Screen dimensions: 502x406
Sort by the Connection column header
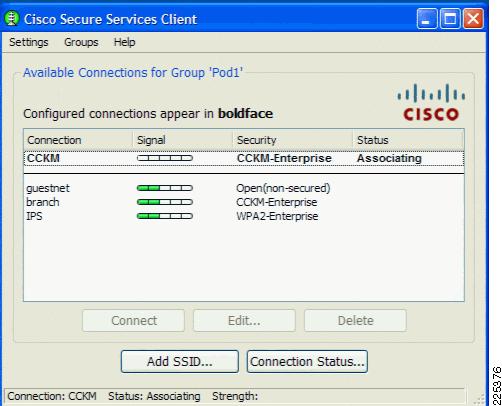(x=78, y=140)
